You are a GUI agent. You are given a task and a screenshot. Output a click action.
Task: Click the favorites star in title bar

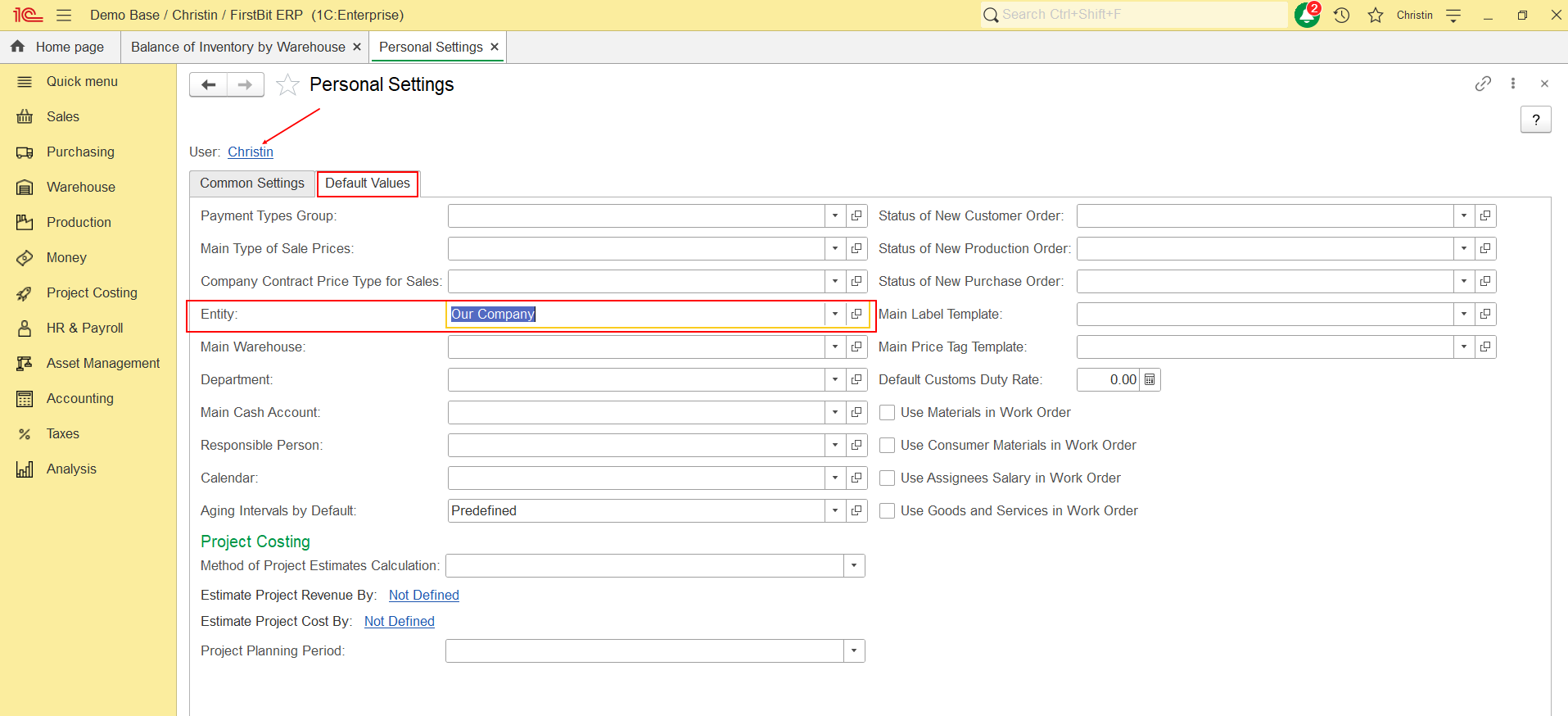(x=1376, y=16)
